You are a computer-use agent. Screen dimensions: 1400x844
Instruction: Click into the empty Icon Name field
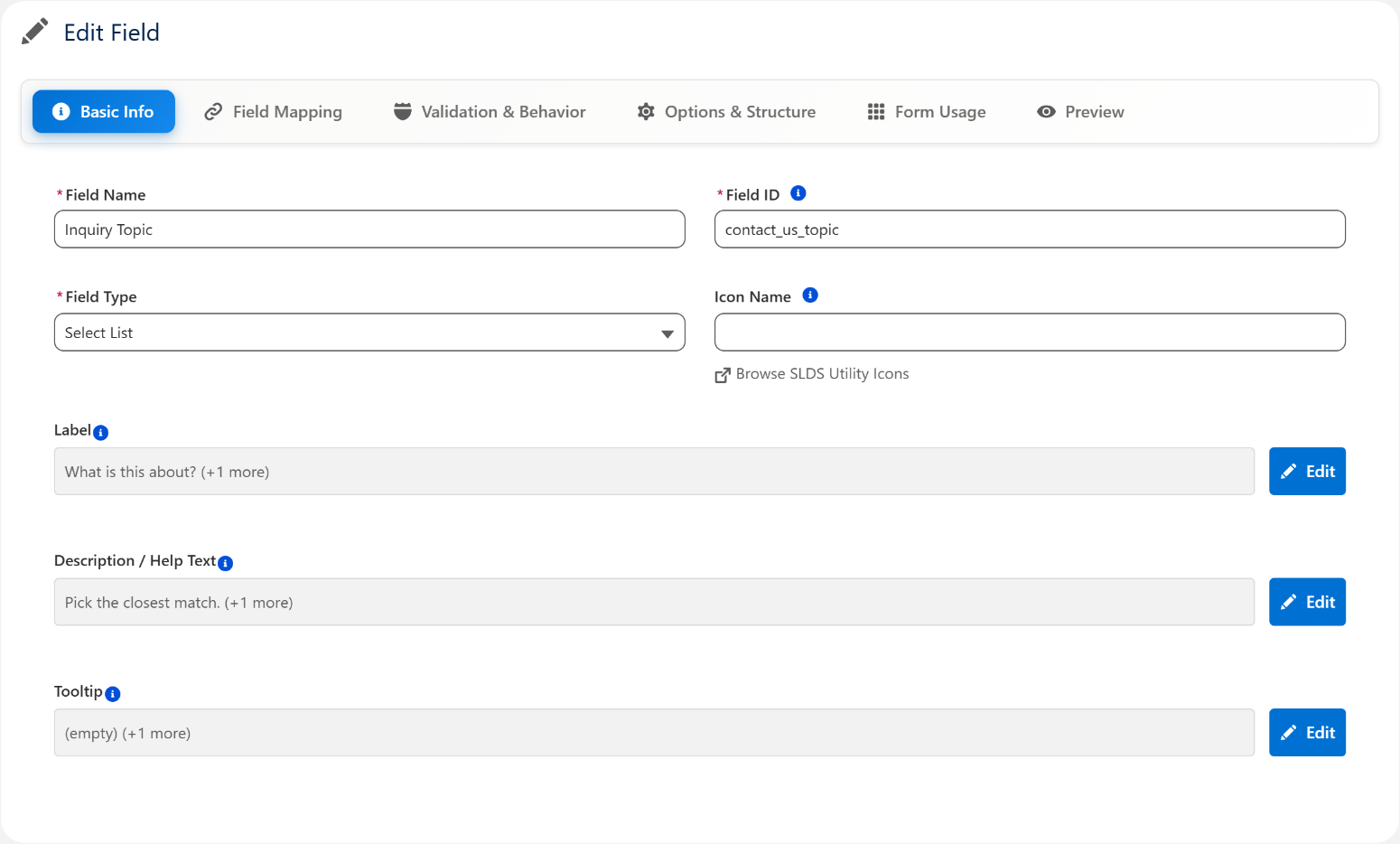point(1030,333)
